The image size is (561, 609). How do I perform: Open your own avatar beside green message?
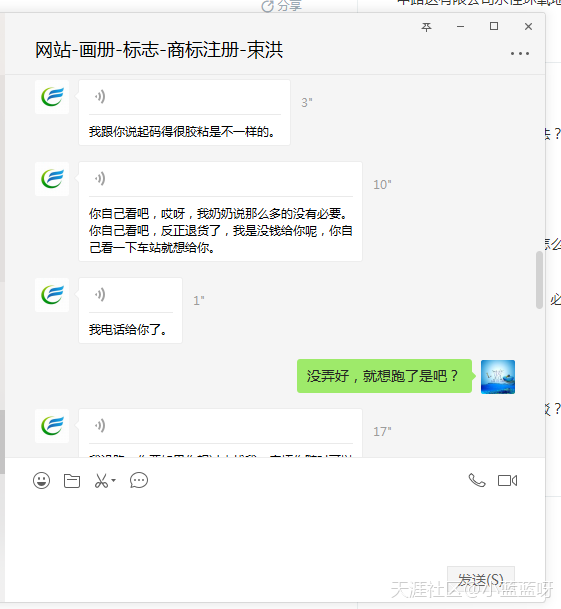point(498,377)
